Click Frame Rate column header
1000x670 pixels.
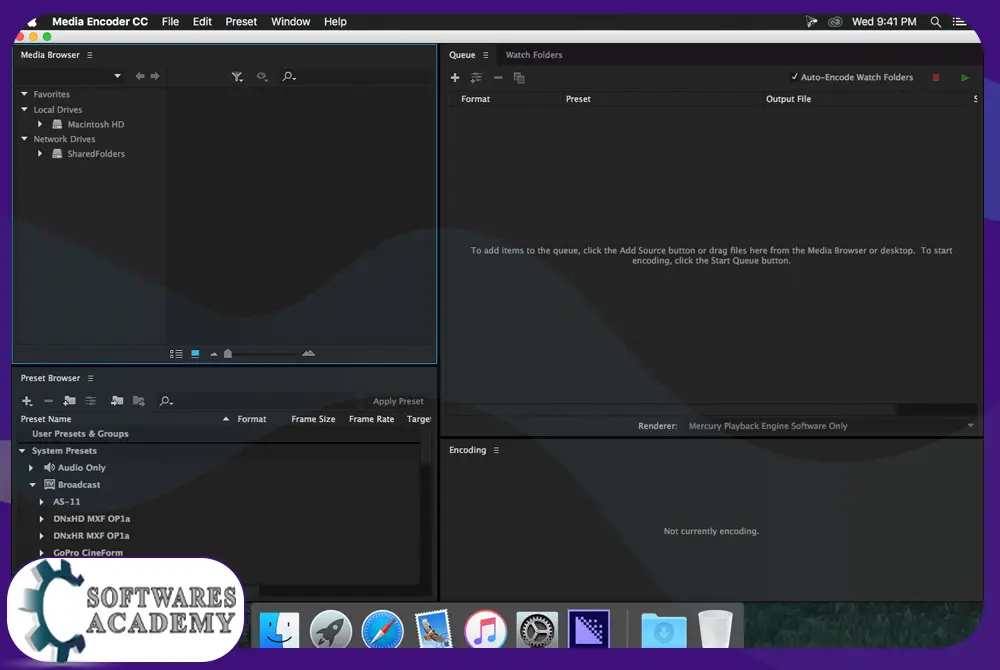371,419
